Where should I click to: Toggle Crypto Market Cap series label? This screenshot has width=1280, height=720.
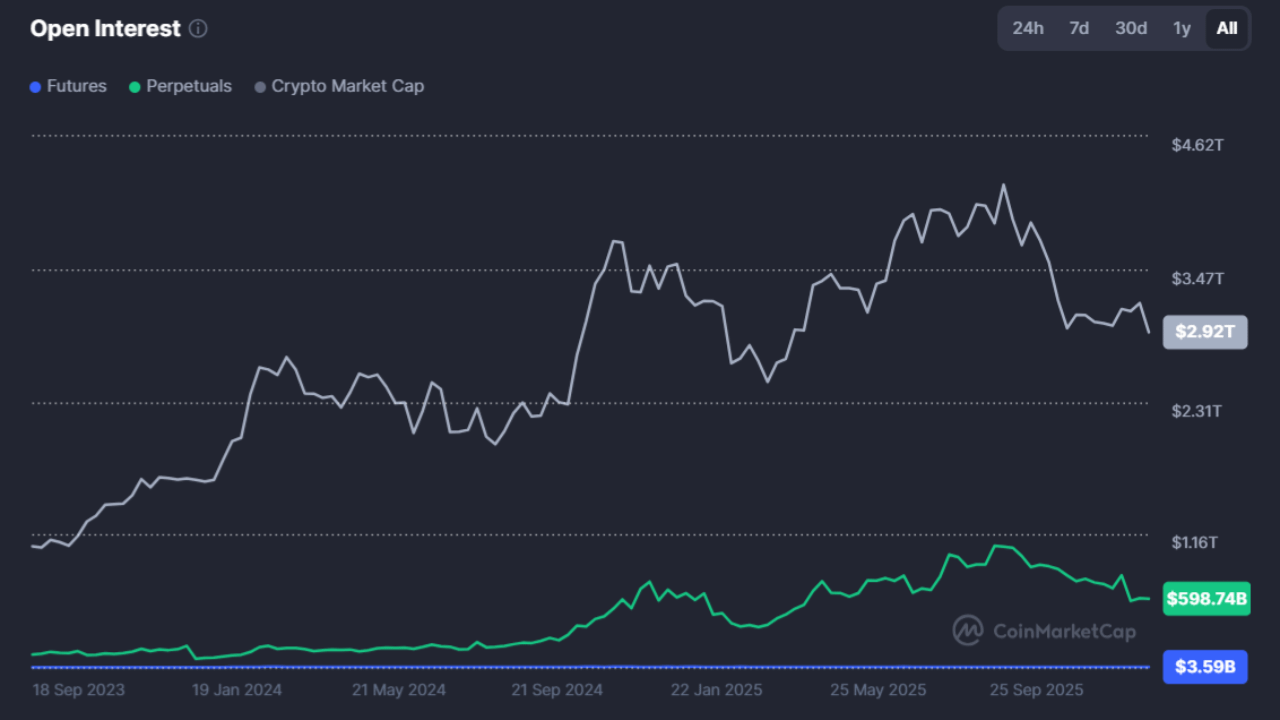coord(347,87)
